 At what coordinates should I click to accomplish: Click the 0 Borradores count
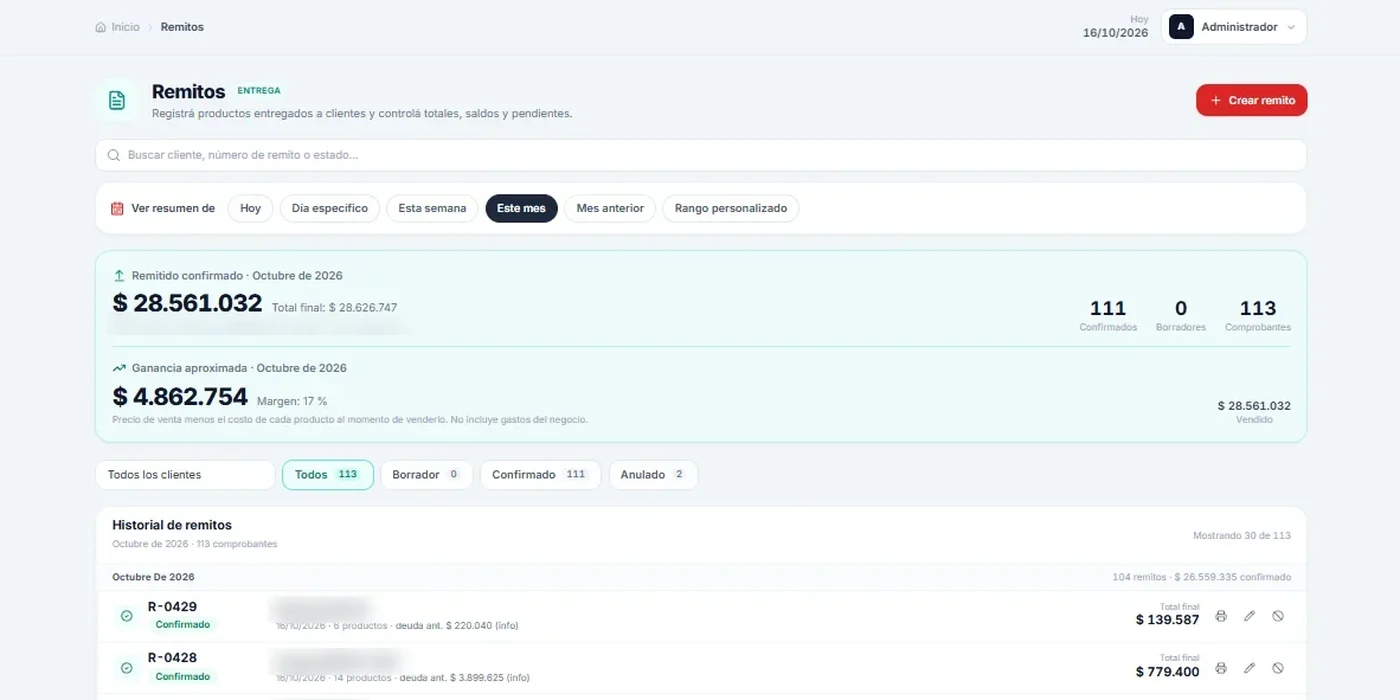click(x=1181, y=309)
